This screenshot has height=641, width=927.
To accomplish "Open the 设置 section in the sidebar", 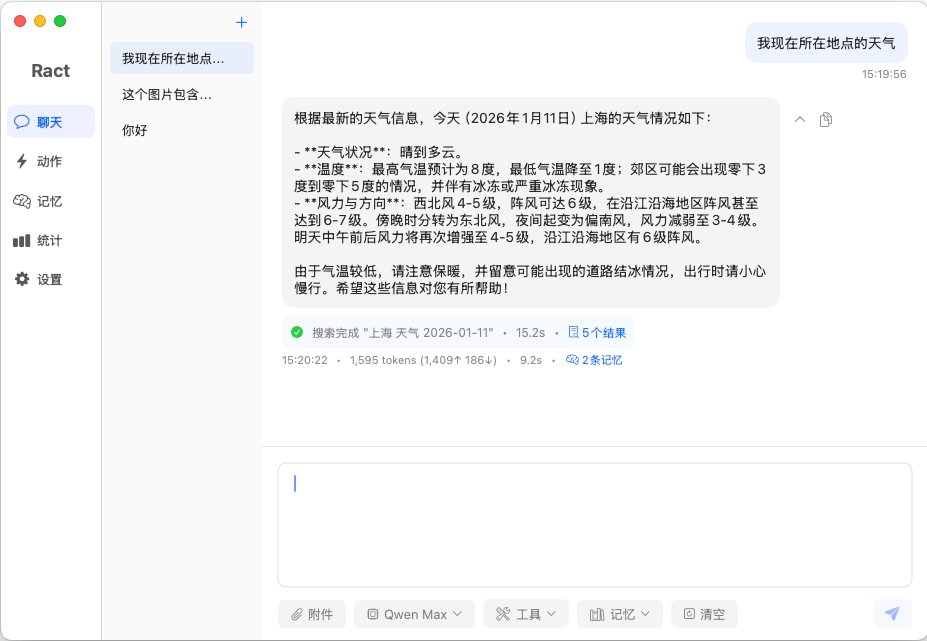I will (51, 279).
